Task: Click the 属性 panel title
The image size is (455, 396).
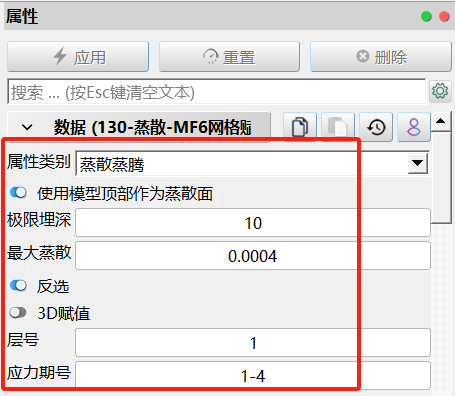Action: click(x=22, y=16)
